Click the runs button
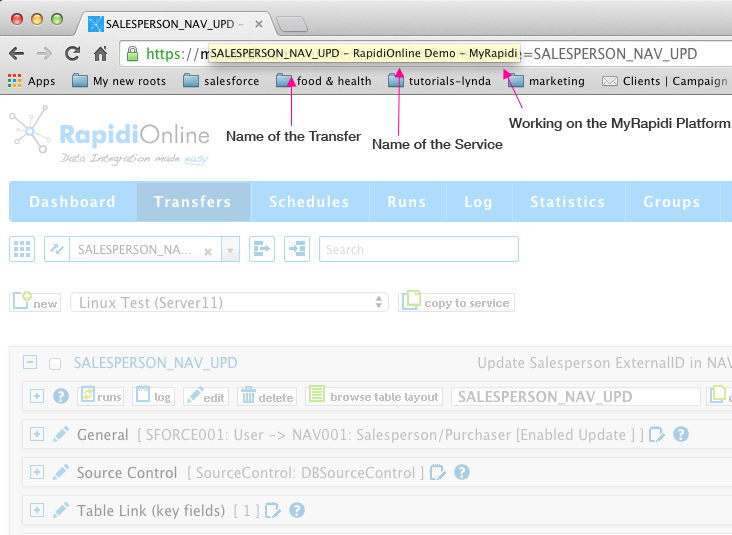 coord(100,396)
